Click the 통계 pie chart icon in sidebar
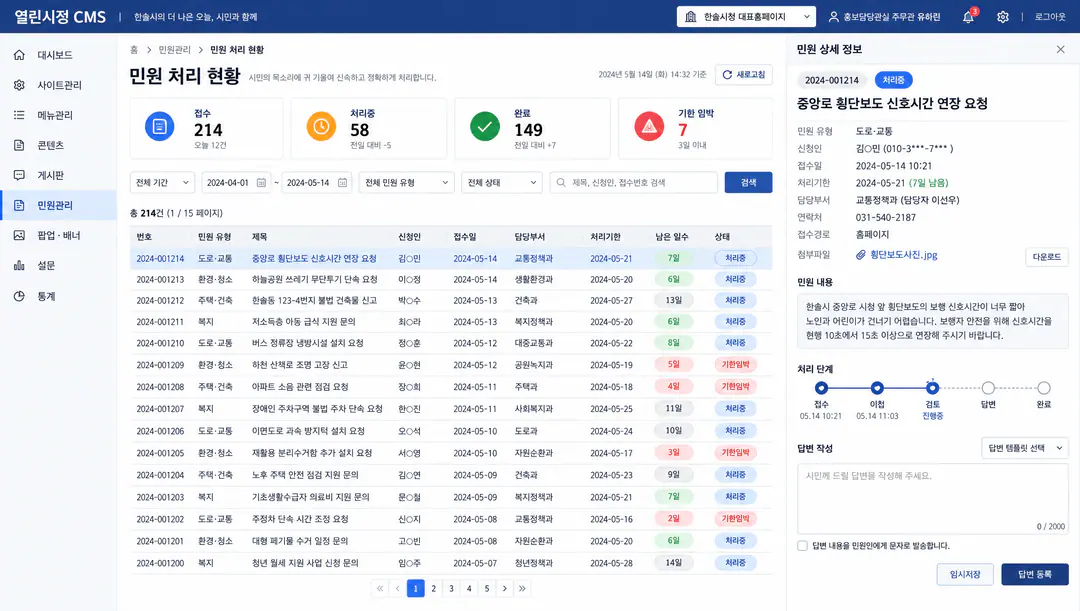 point(19,296)
